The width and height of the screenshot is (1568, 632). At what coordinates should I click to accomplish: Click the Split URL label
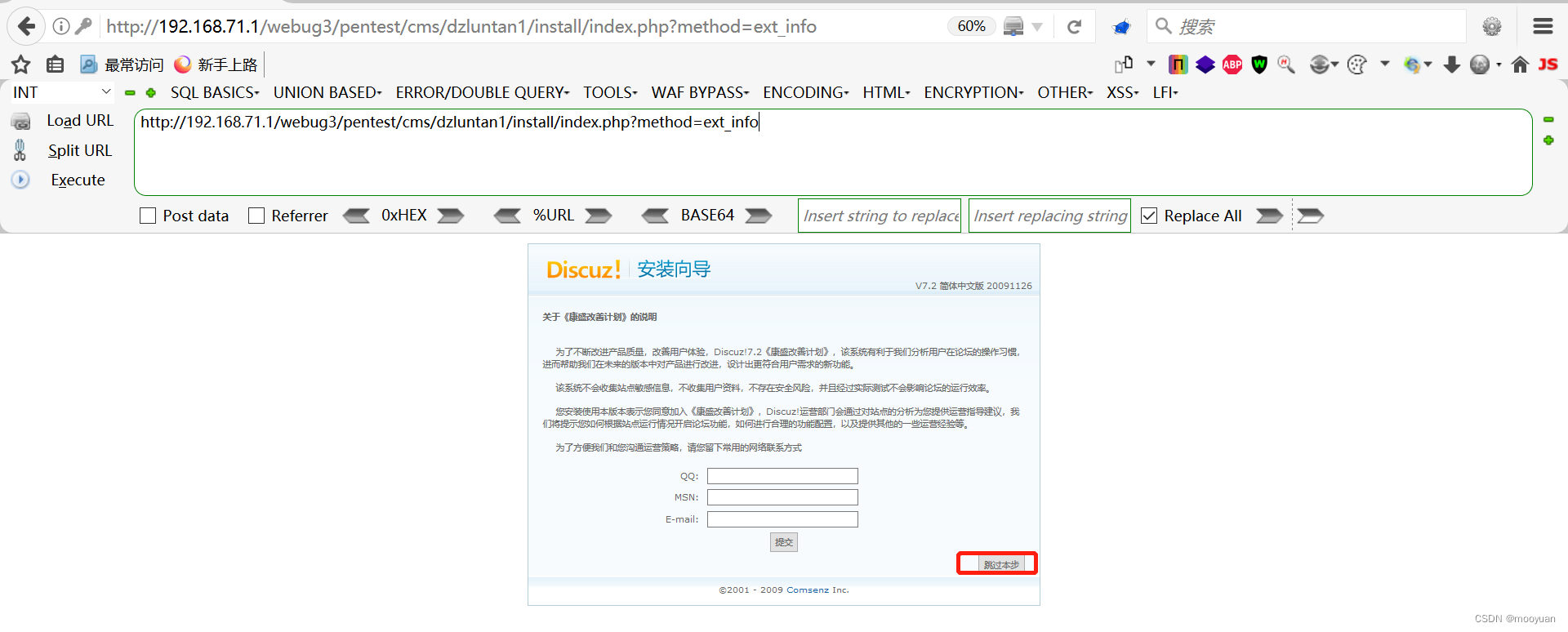pyautogui.click(x=80, y=150)
